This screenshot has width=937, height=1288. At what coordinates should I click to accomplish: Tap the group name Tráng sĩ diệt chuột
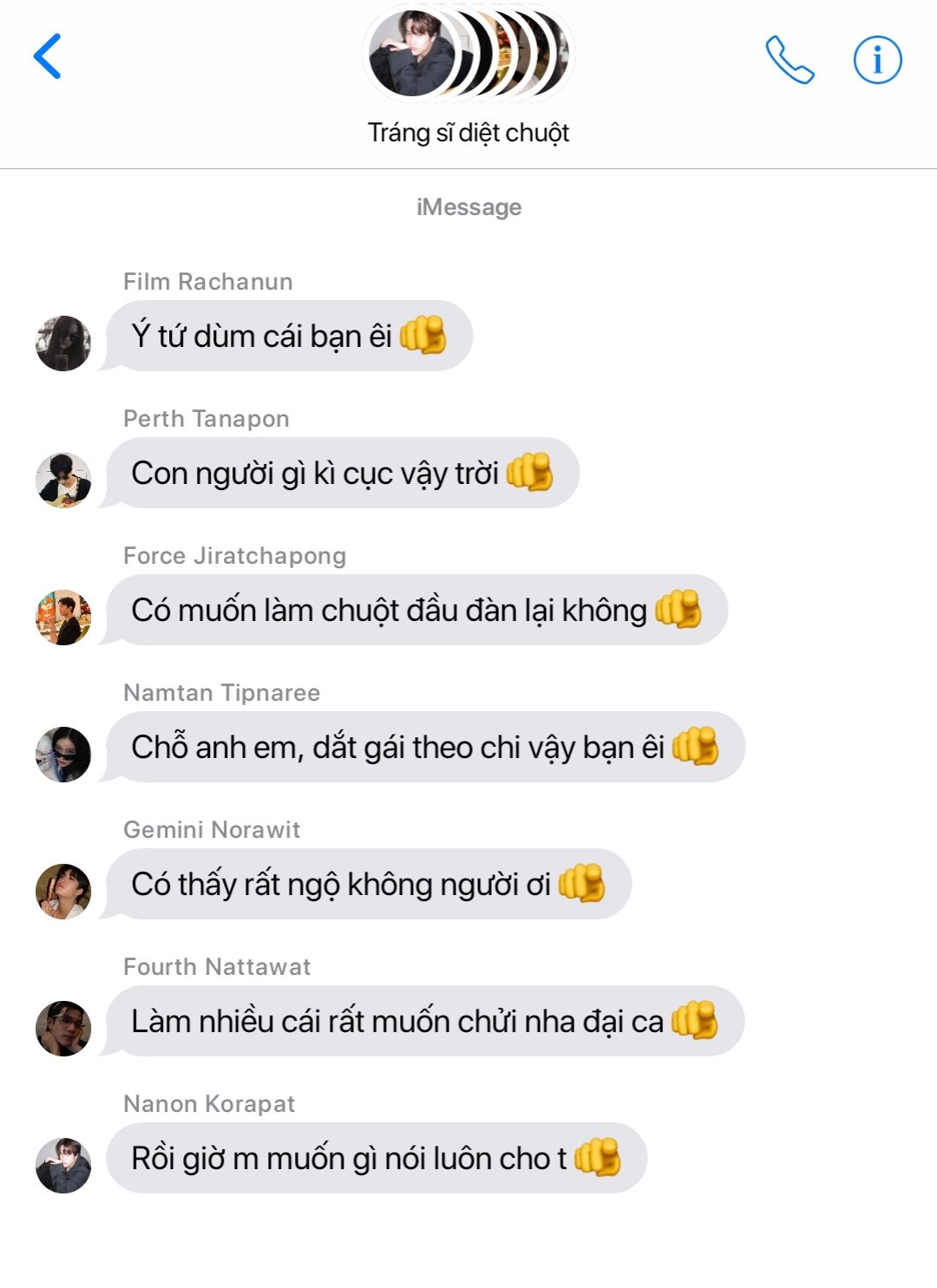pyautogui.click(x=468, y=133)
